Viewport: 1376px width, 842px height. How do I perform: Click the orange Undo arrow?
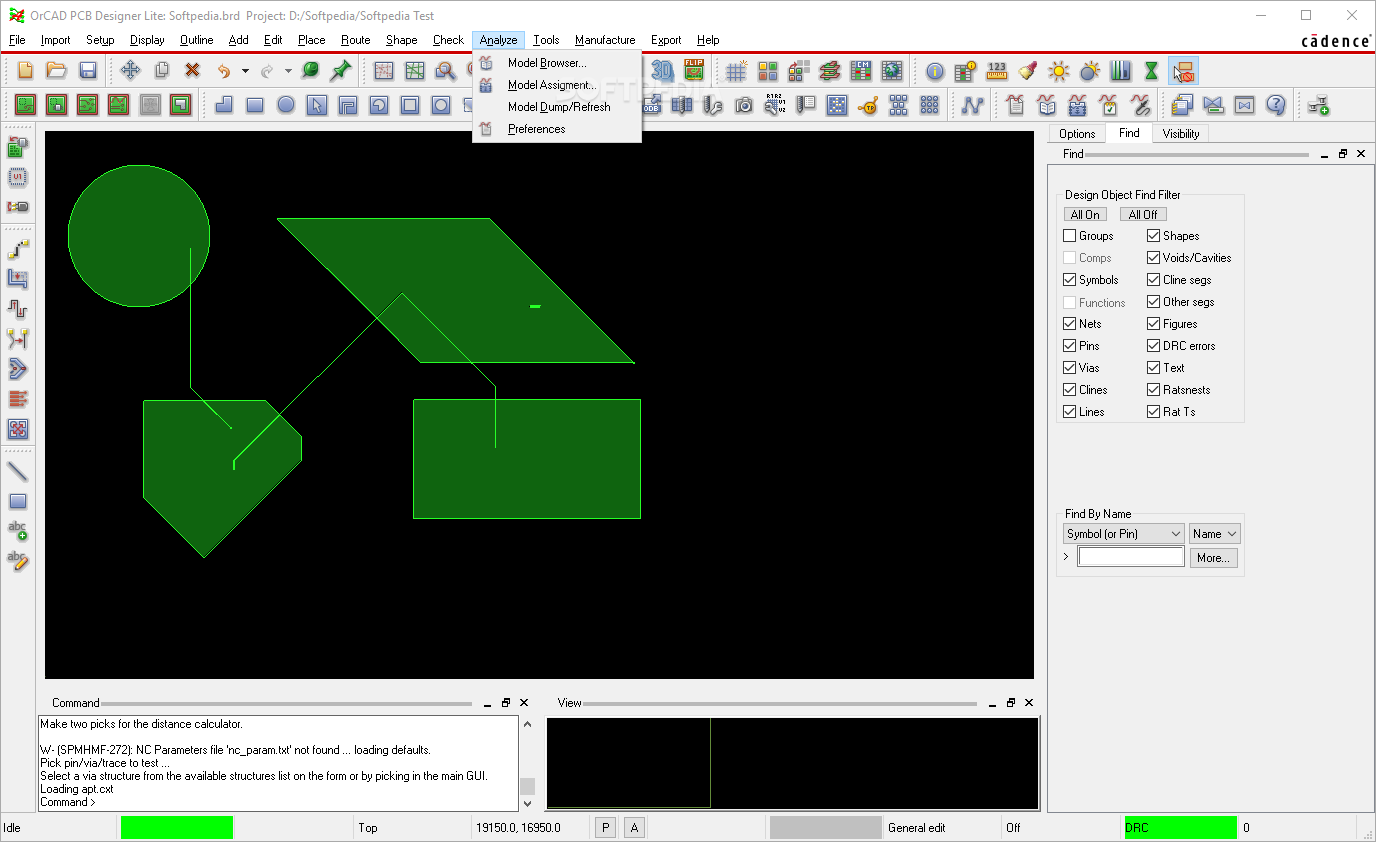pos(224,71)
